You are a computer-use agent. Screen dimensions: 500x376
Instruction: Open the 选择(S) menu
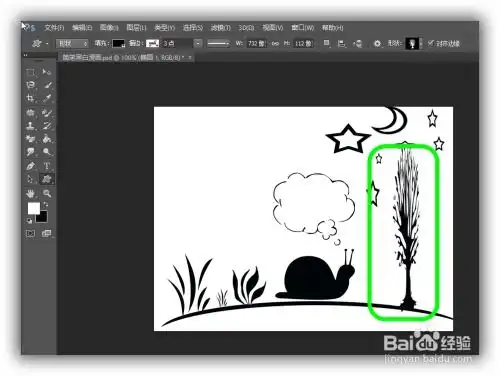pyautogui.click(x=192, y=28)
